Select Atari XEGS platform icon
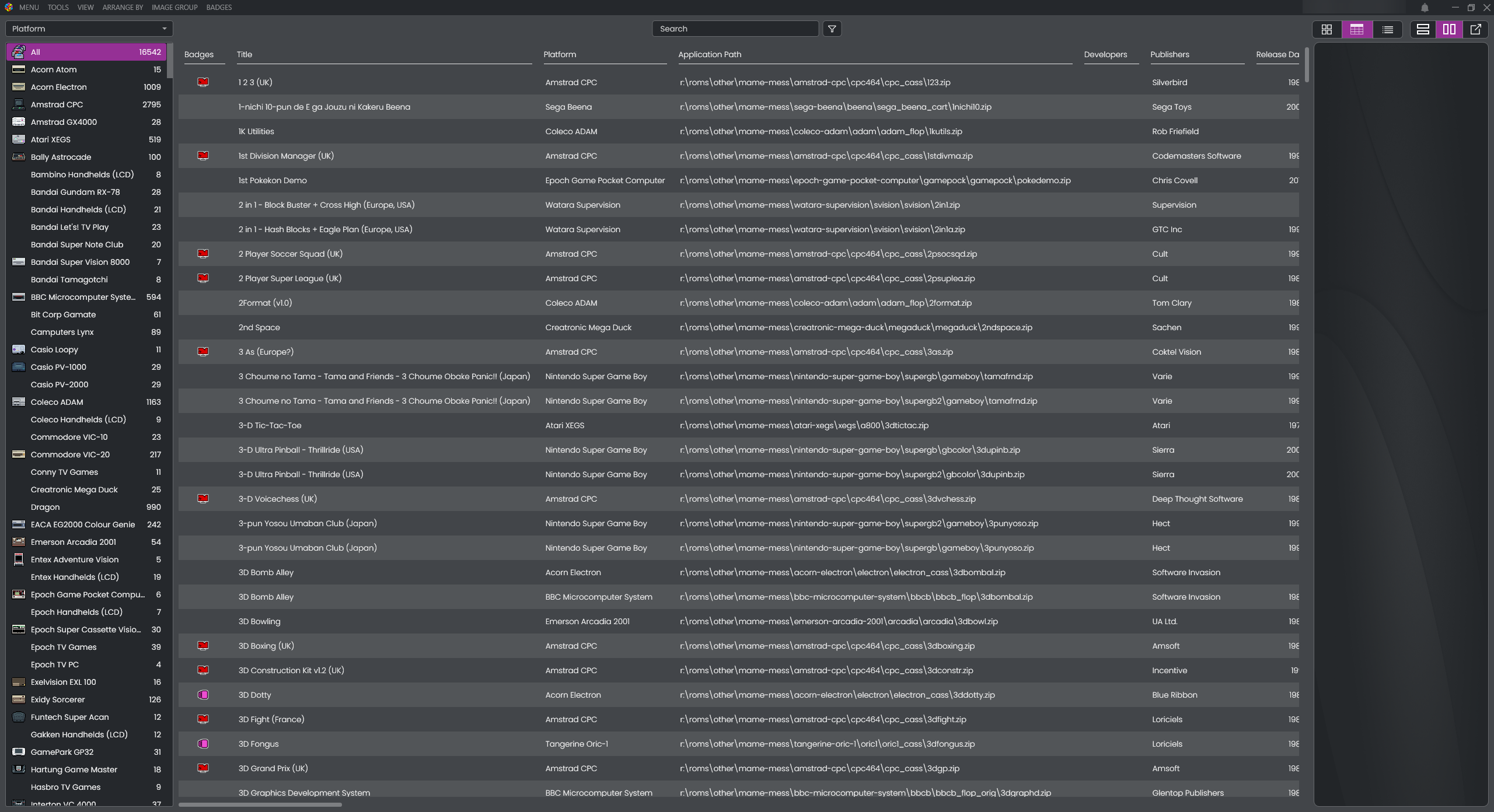The image size is (1494, 812). (19, 139)
